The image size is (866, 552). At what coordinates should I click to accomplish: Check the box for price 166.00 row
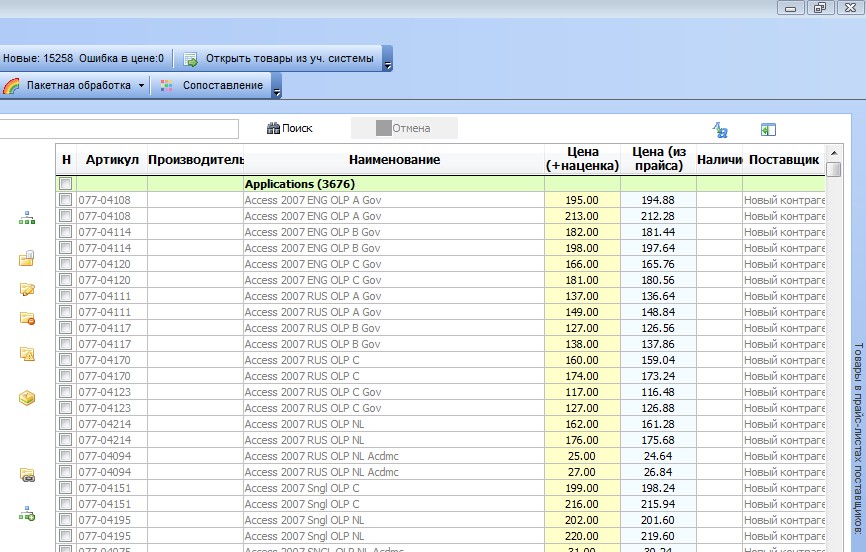[x=66, y=264]
